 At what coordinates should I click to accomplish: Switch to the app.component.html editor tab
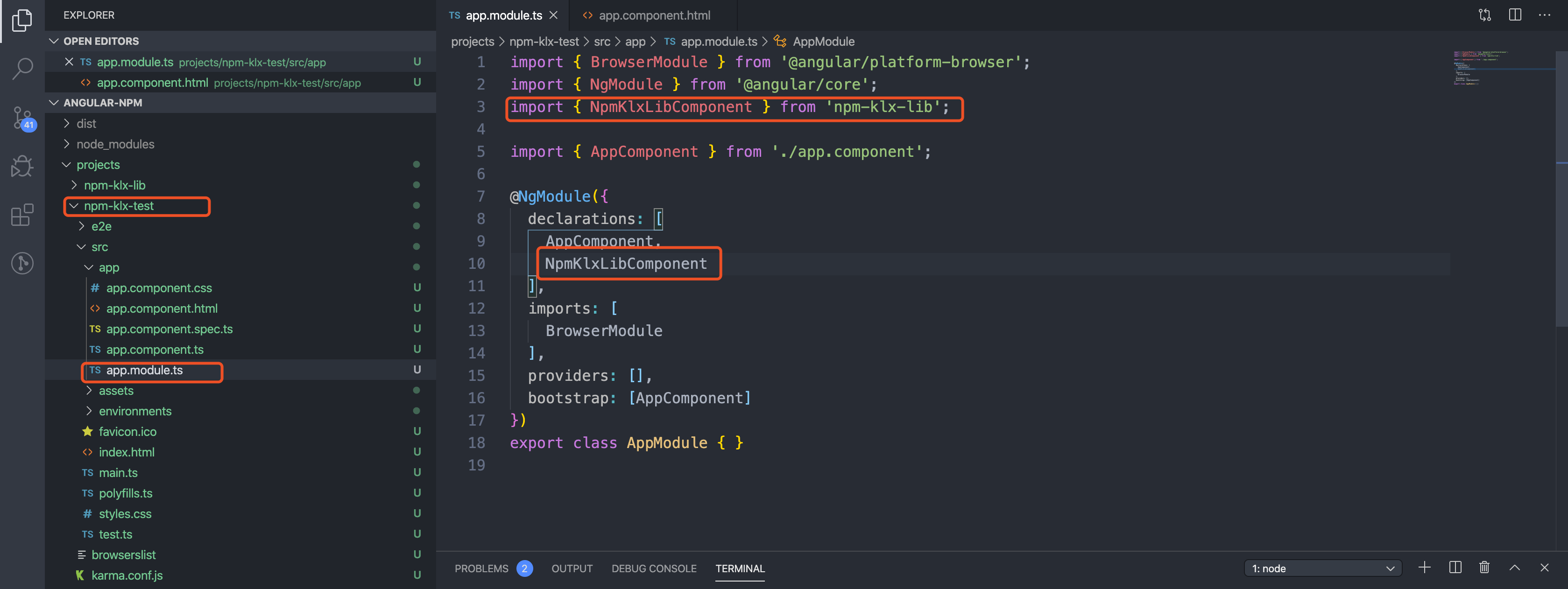point(653,15)
